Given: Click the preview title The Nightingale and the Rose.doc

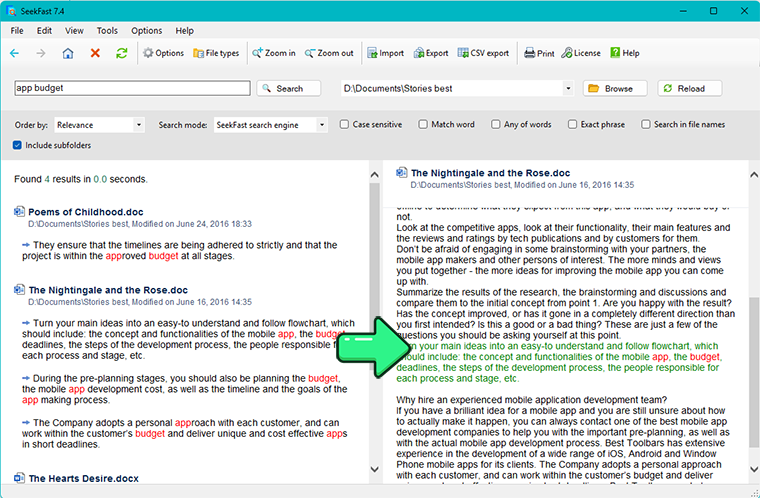Looking at the screenshot, I should (x=491, y=173).
